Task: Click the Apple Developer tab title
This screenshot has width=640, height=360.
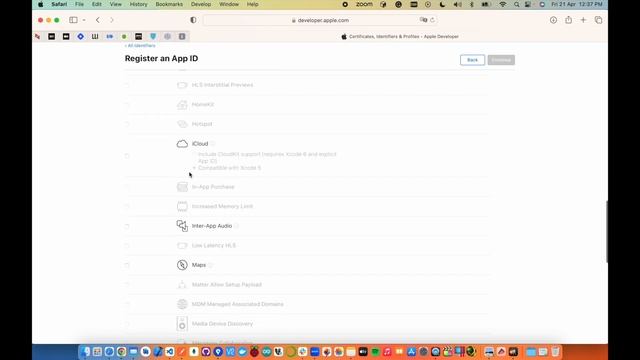Action: pyautogui.click(x=404, y=36)
